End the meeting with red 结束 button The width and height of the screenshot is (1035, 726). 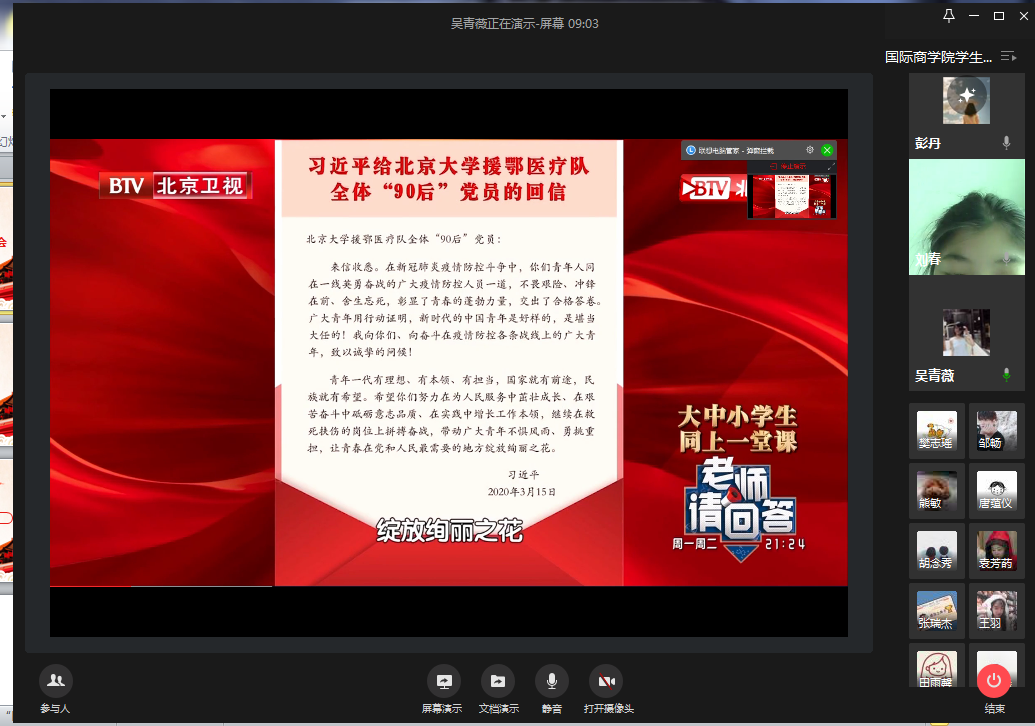993,681
